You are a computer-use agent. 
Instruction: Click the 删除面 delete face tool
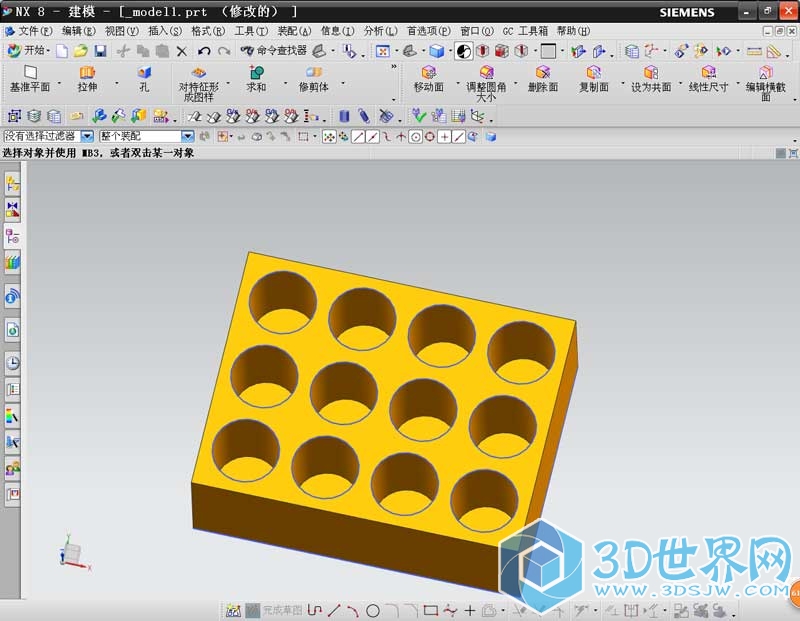(x=543, y=79)
